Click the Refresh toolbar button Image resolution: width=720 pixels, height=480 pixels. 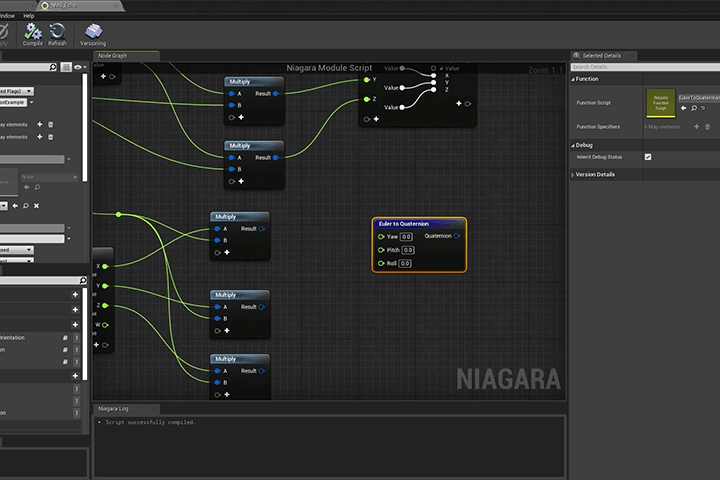pos(57,35)
